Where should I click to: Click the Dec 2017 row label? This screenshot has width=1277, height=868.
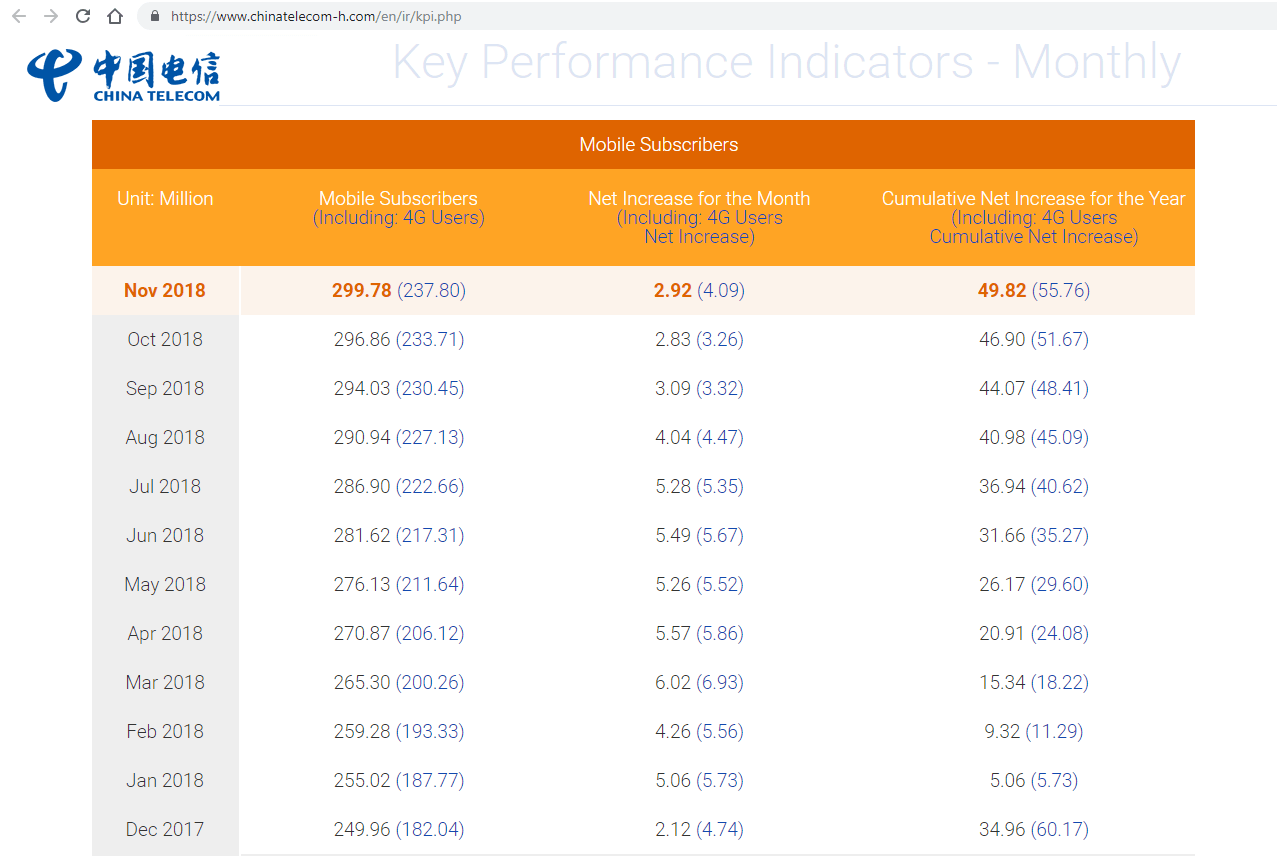pyautogui.click(x=165, y=830)
